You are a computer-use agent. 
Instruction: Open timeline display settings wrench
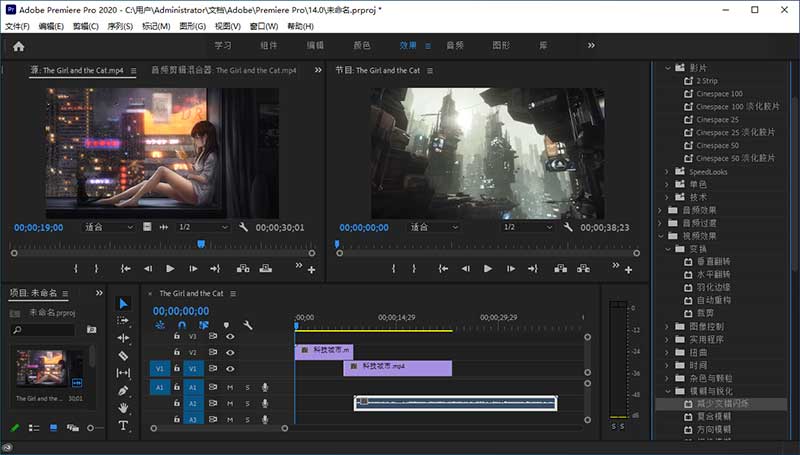click(x=248, y=325)
